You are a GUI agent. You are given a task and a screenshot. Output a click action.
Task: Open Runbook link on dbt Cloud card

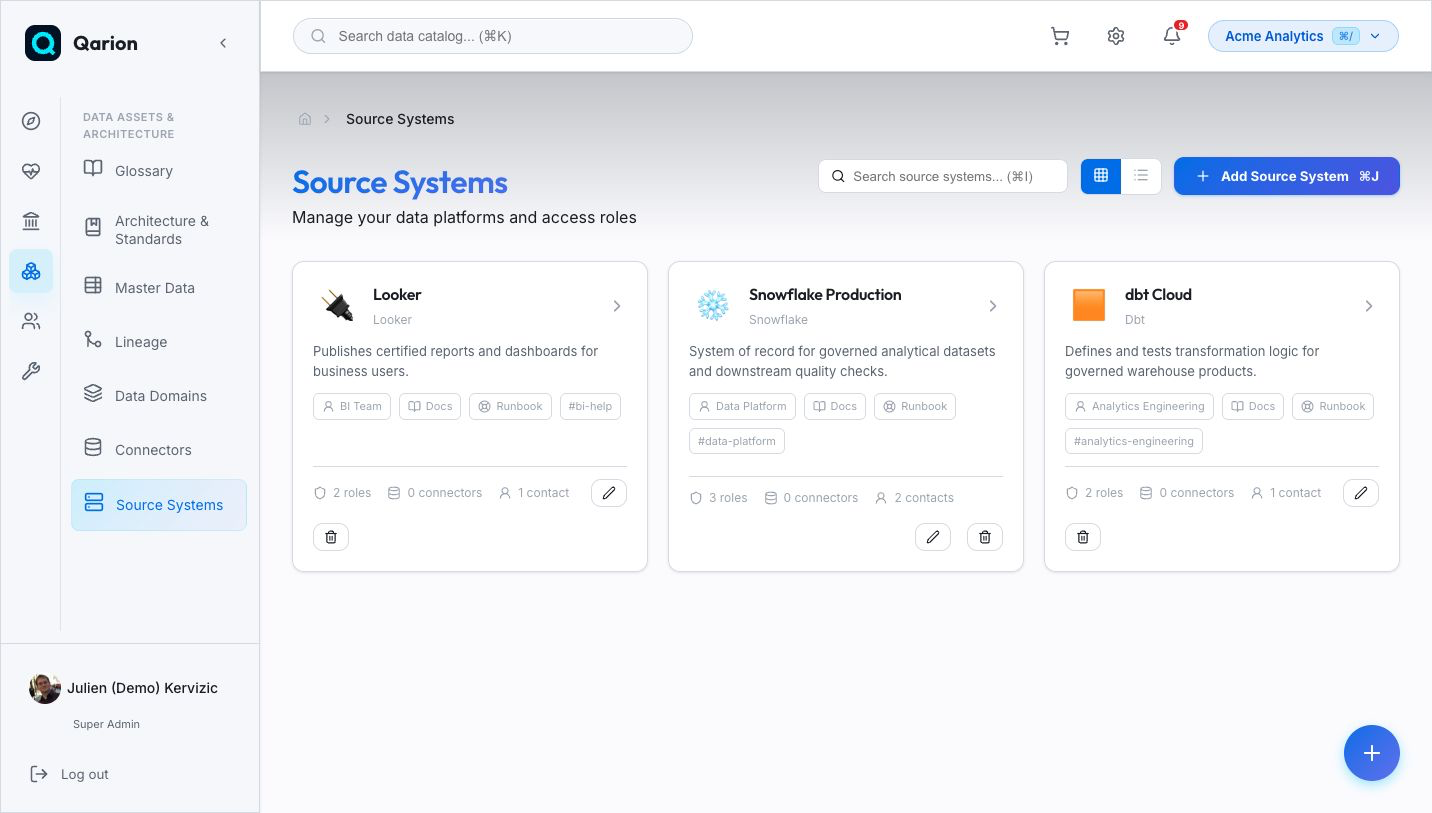(x=1333, y=406)
